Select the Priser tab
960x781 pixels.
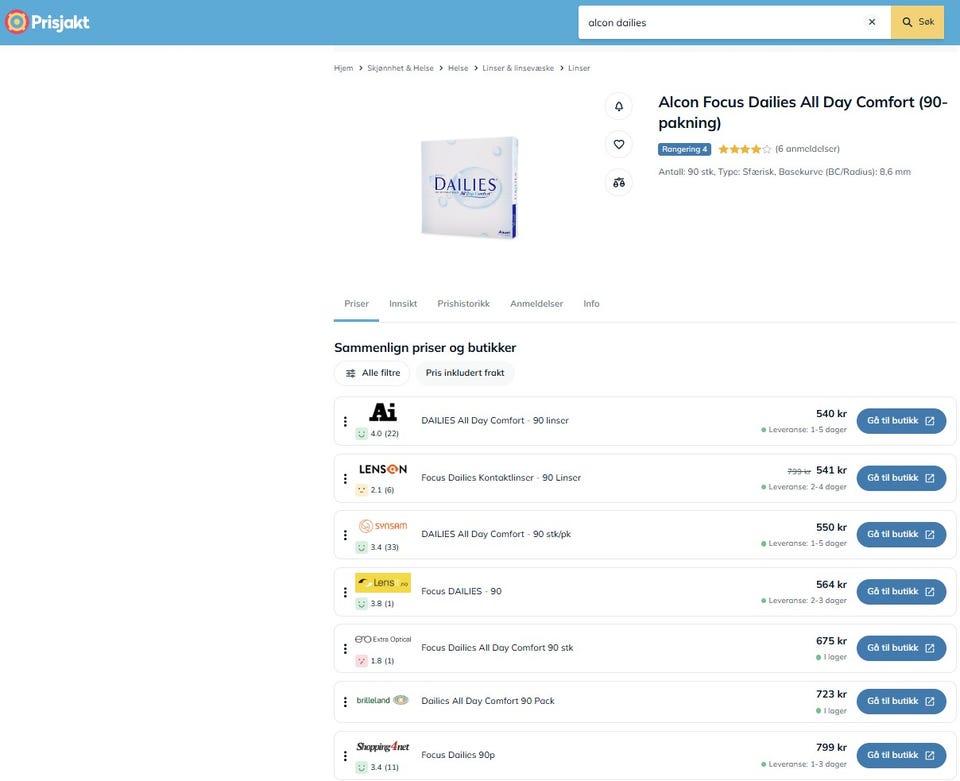[x=356, y=304]
